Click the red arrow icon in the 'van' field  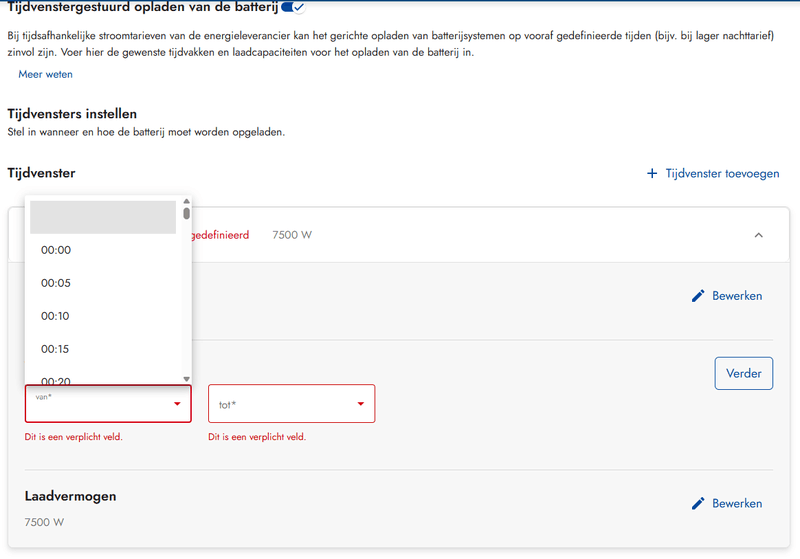(x=177, y=404)
